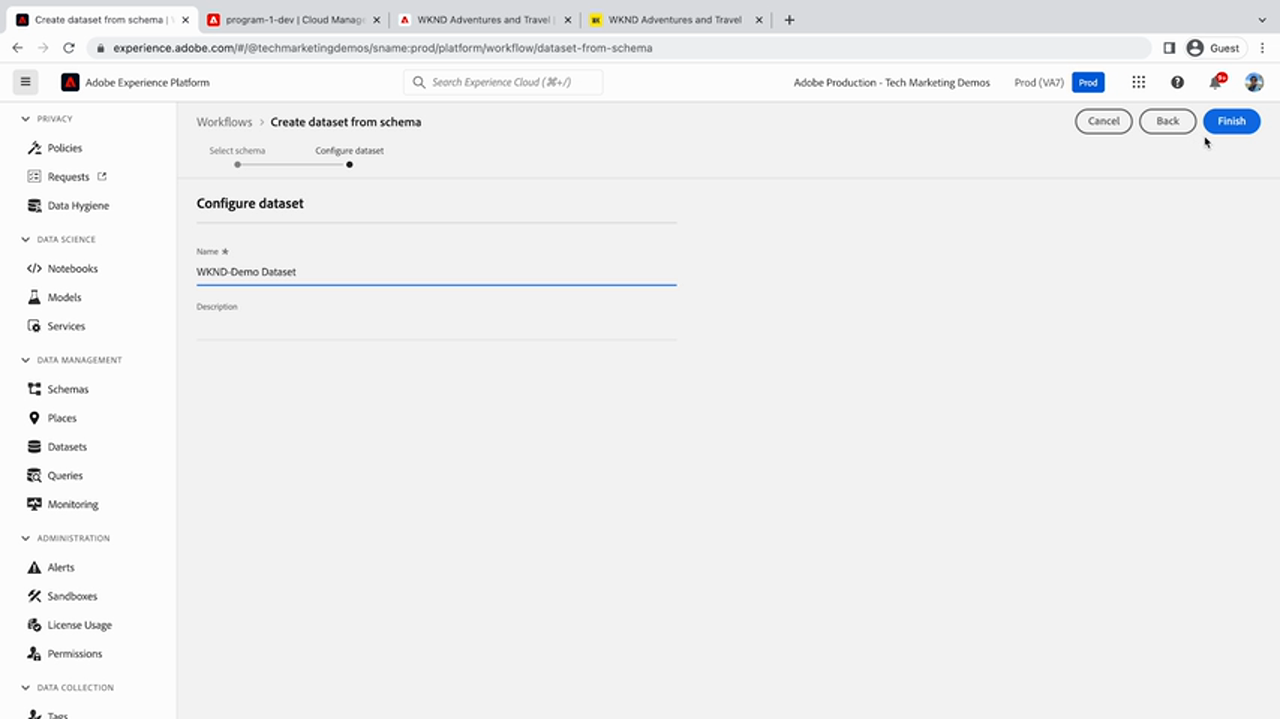Click the Services icon in sidebar

(34, 326)
